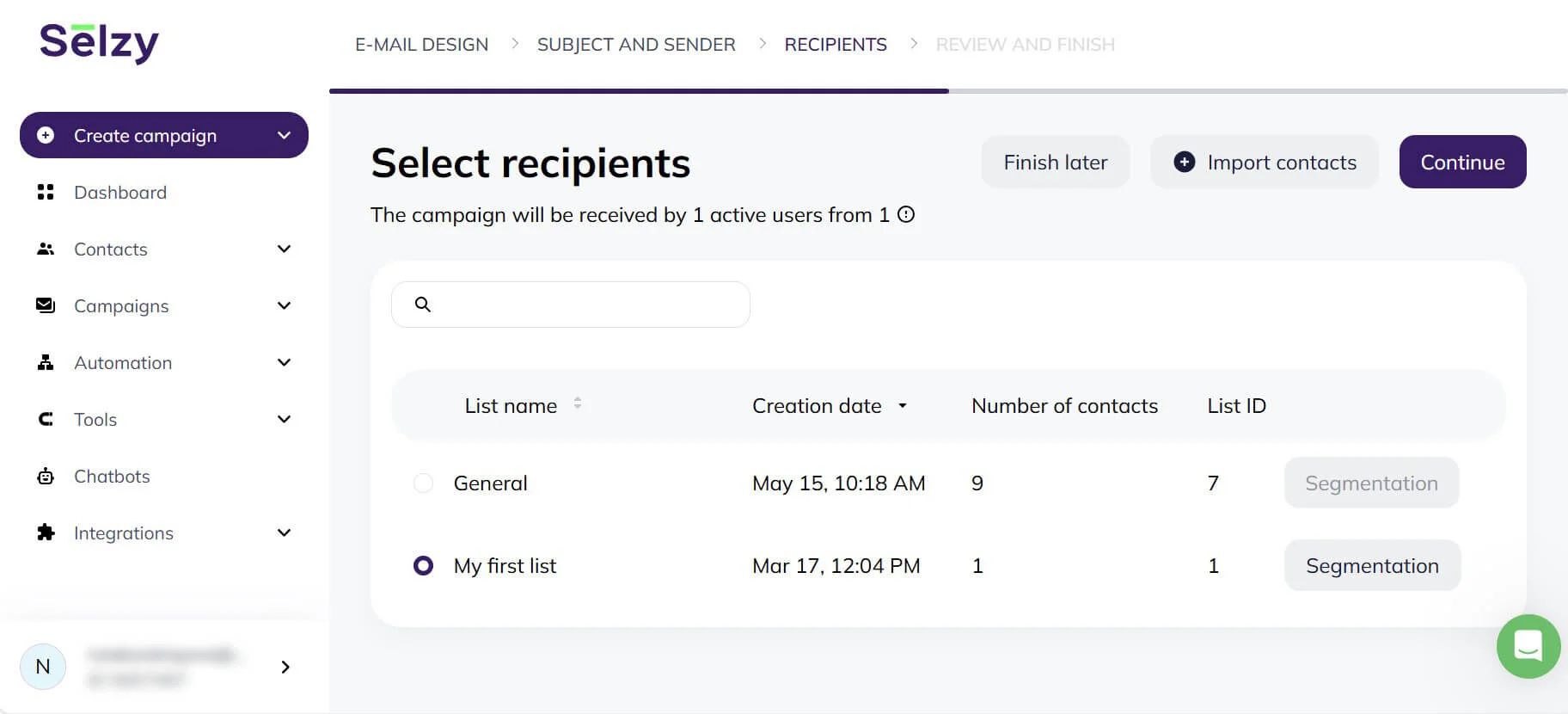
Task: Click the Finish later button
Action: point(1056,162)
